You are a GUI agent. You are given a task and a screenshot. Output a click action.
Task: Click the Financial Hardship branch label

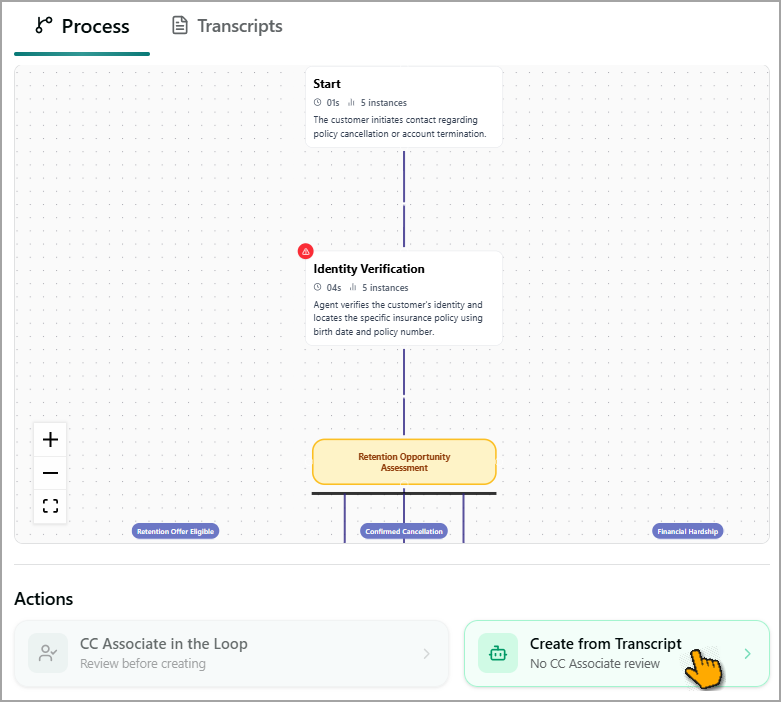click(687, 531)
